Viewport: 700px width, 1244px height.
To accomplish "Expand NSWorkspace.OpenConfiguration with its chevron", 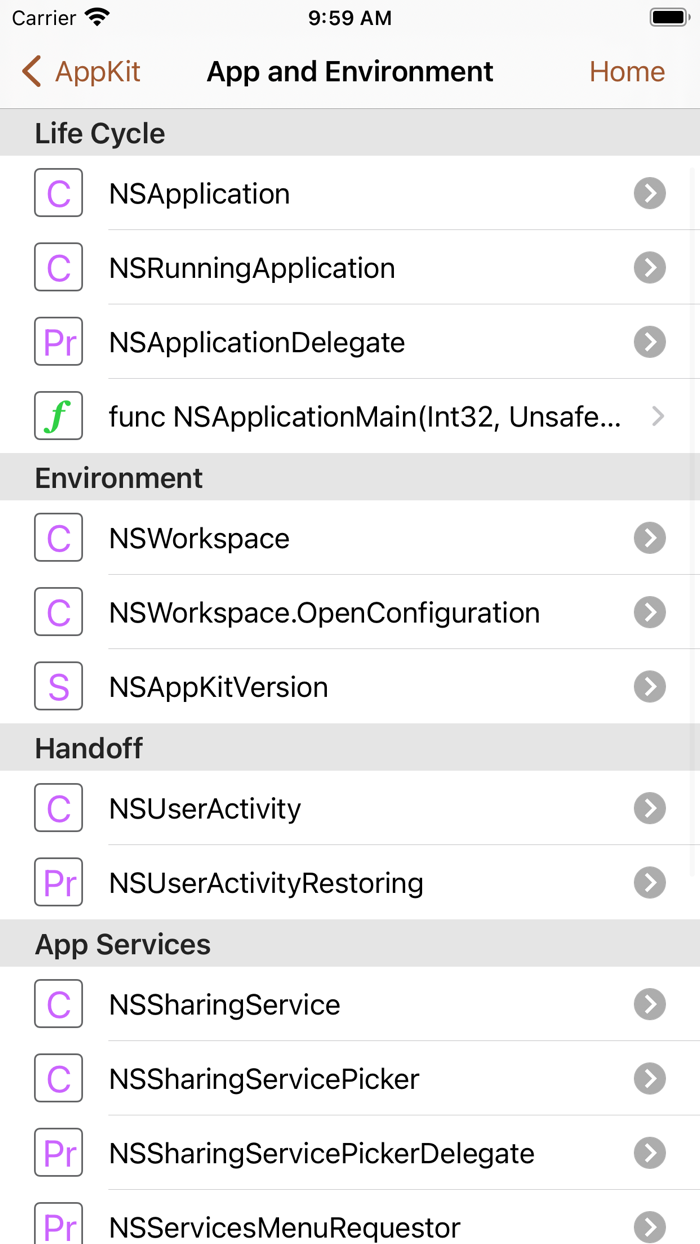I will (650, 612).
